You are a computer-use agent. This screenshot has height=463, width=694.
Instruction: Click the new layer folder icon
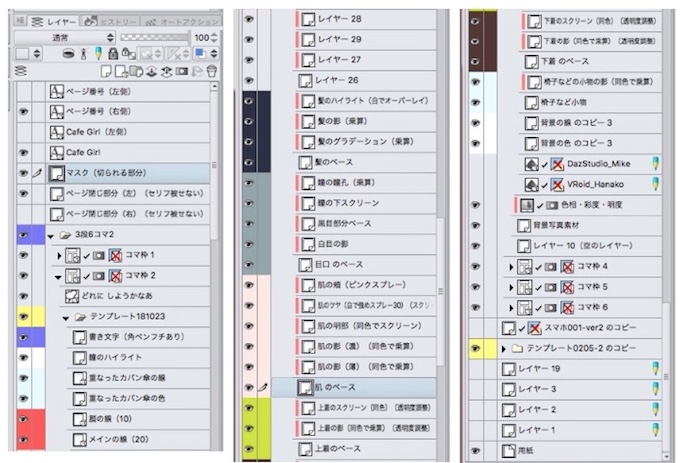(136, 71)
